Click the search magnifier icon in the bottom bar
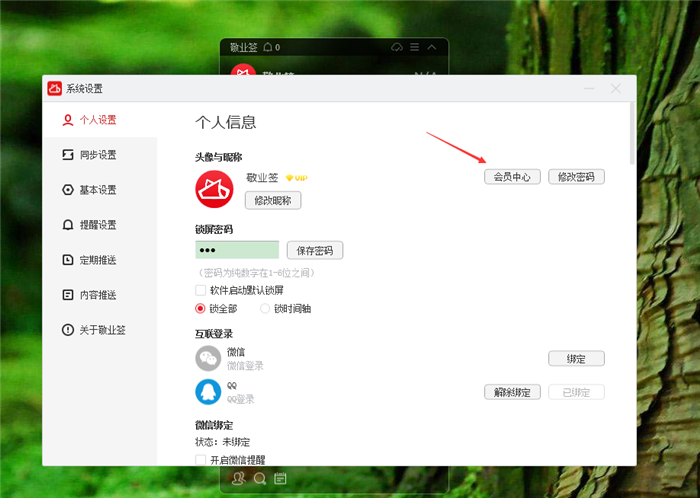Image resolution: width=700 pixels, height=498 pixels. [x=260, y=478]
